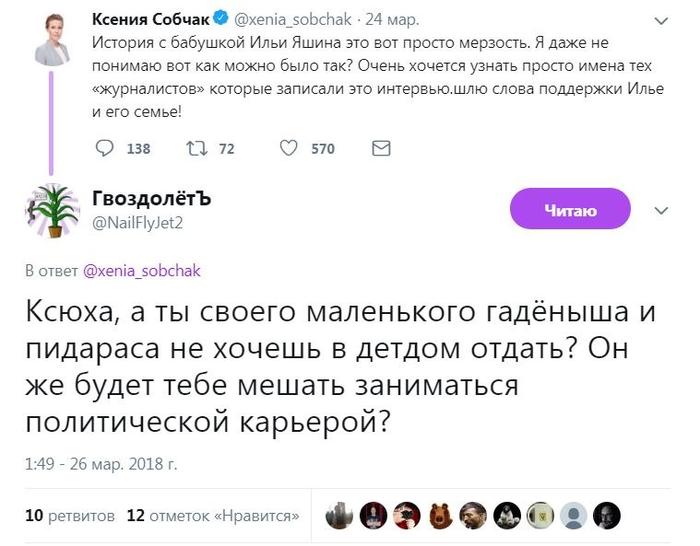Toggle the purple Читаю follow button

pos(570,210)
